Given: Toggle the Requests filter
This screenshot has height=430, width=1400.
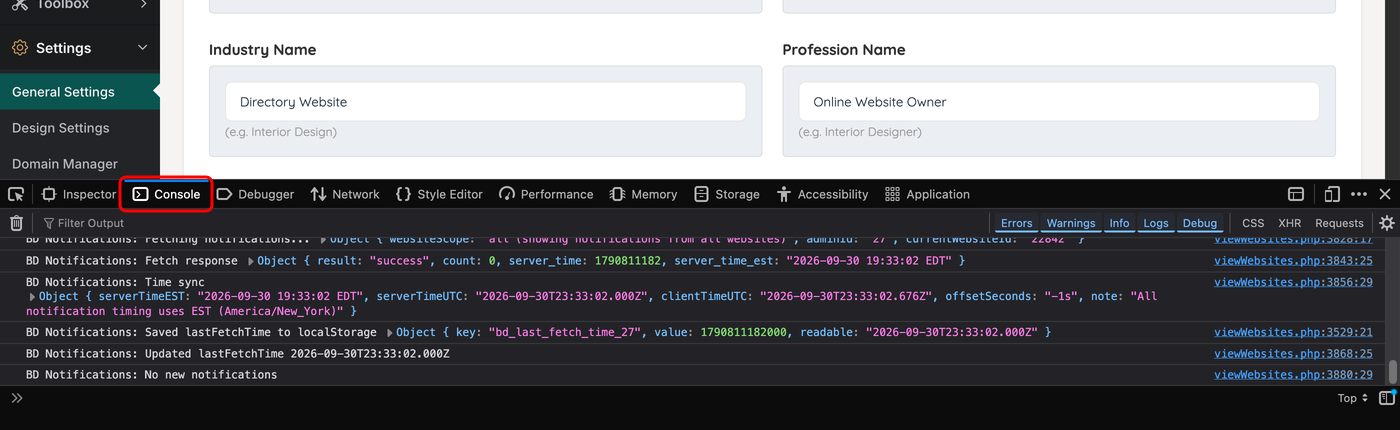Looking at the screenshot, I should coord(1339,223).
